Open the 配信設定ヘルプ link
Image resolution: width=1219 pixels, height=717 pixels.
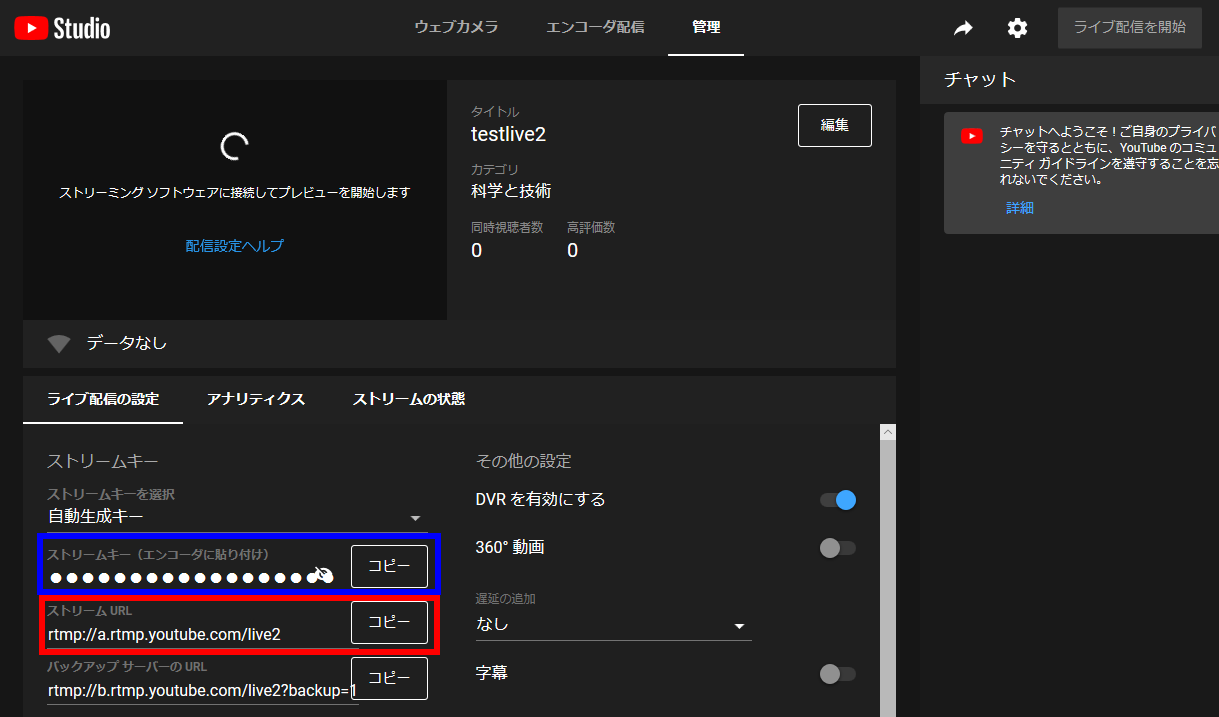tap(235, 245)
